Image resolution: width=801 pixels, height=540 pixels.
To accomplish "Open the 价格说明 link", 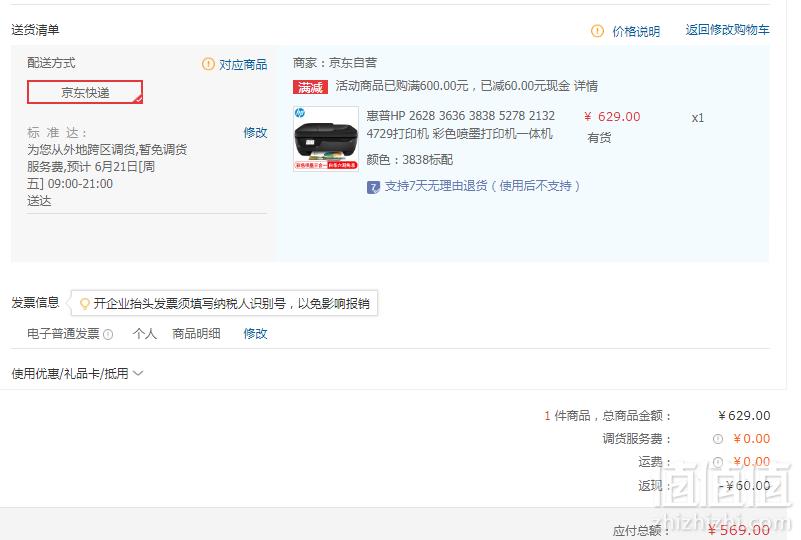I will tap(636, 31).
